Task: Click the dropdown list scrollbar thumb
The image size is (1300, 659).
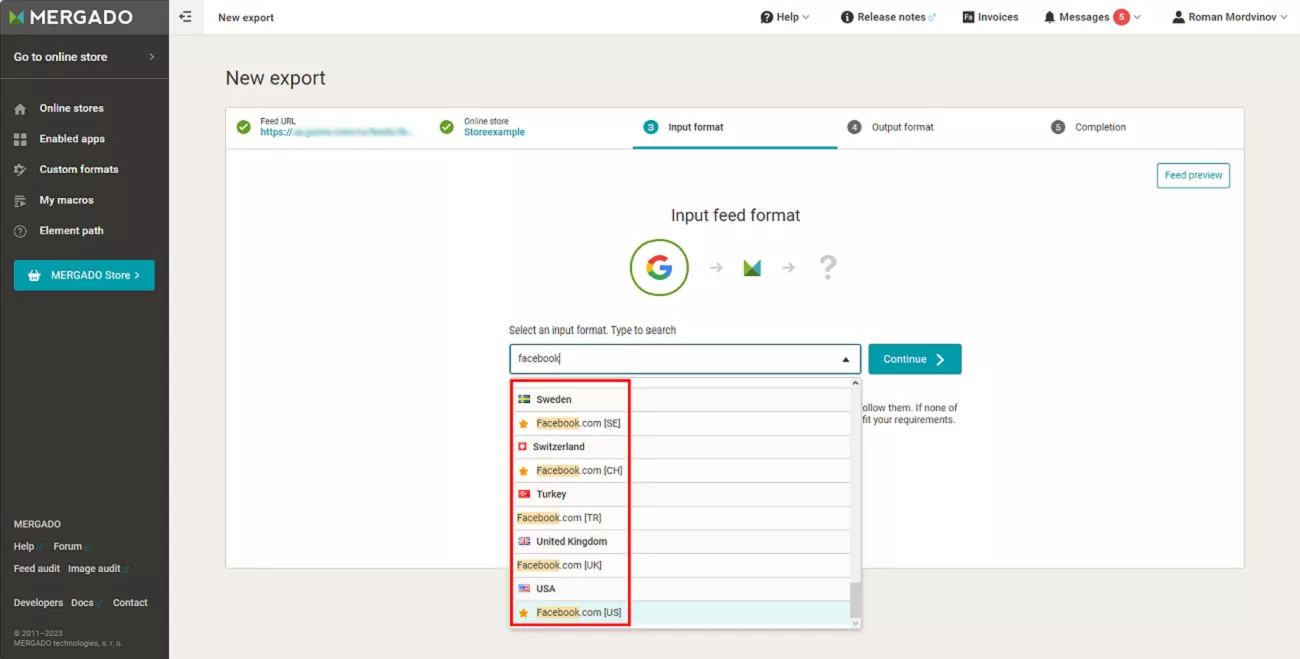Action: [x=855, y=600]
